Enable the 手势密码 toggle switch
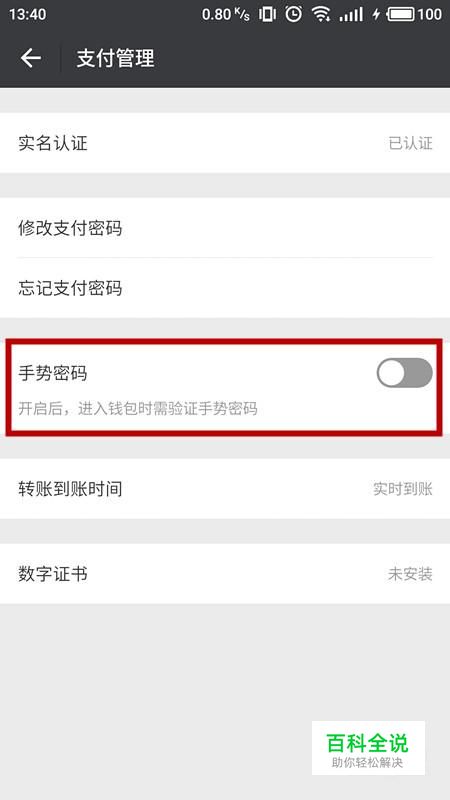450x800 pixels. coord(405,372)
